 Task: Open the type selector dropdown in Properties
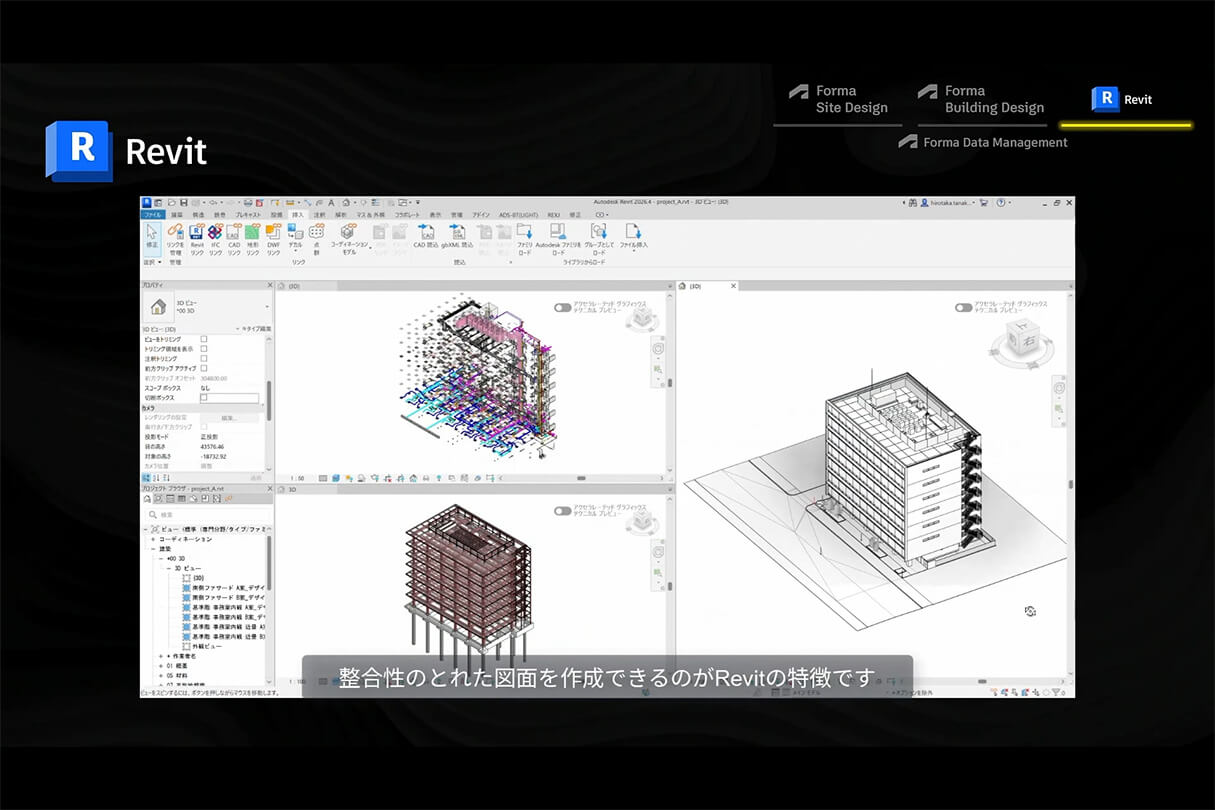tap(267, 306)
